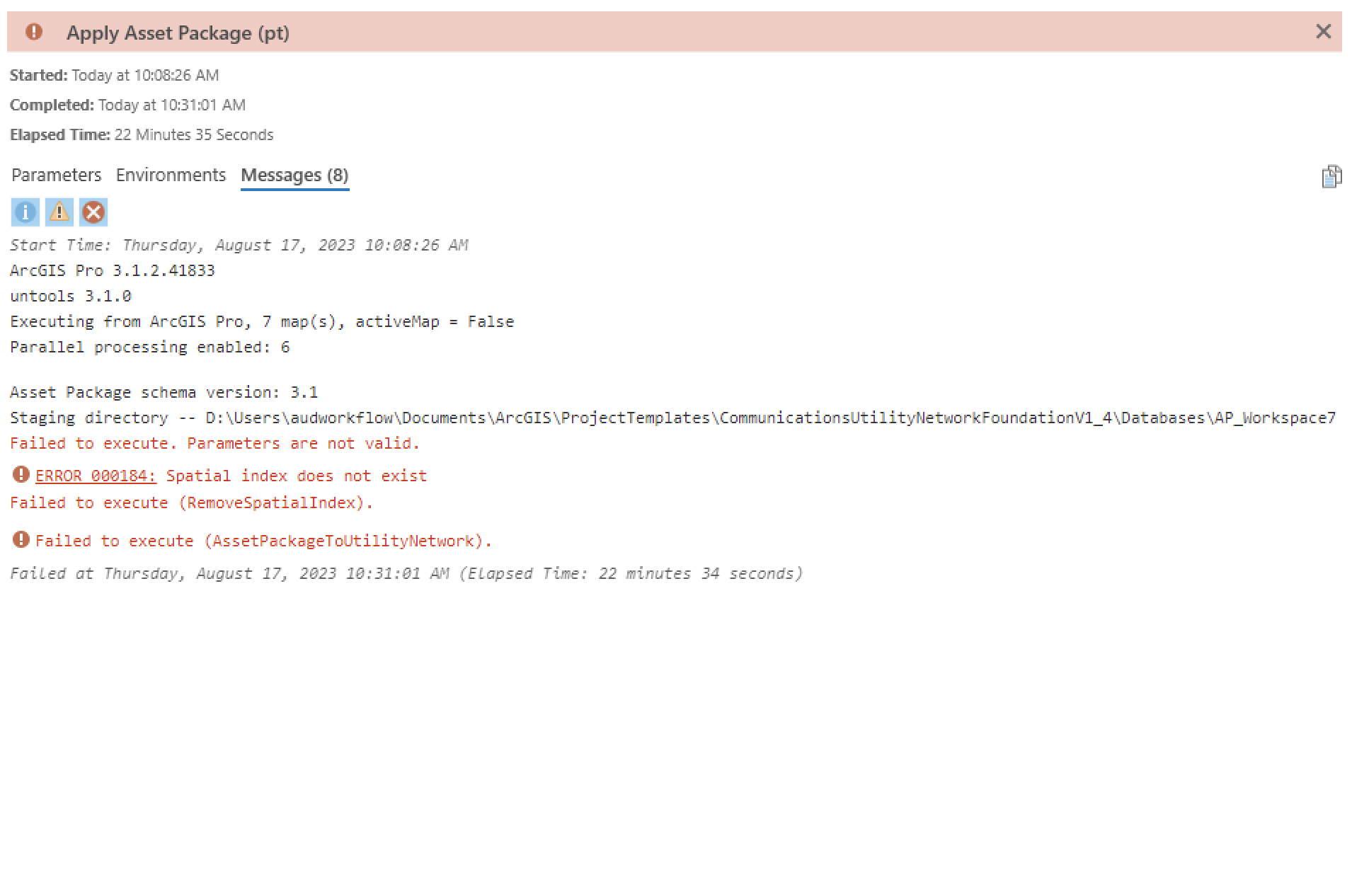The image size is (1352, 896).
Task: Toggle the warning messages filter
Action: [x=59, y=212]
